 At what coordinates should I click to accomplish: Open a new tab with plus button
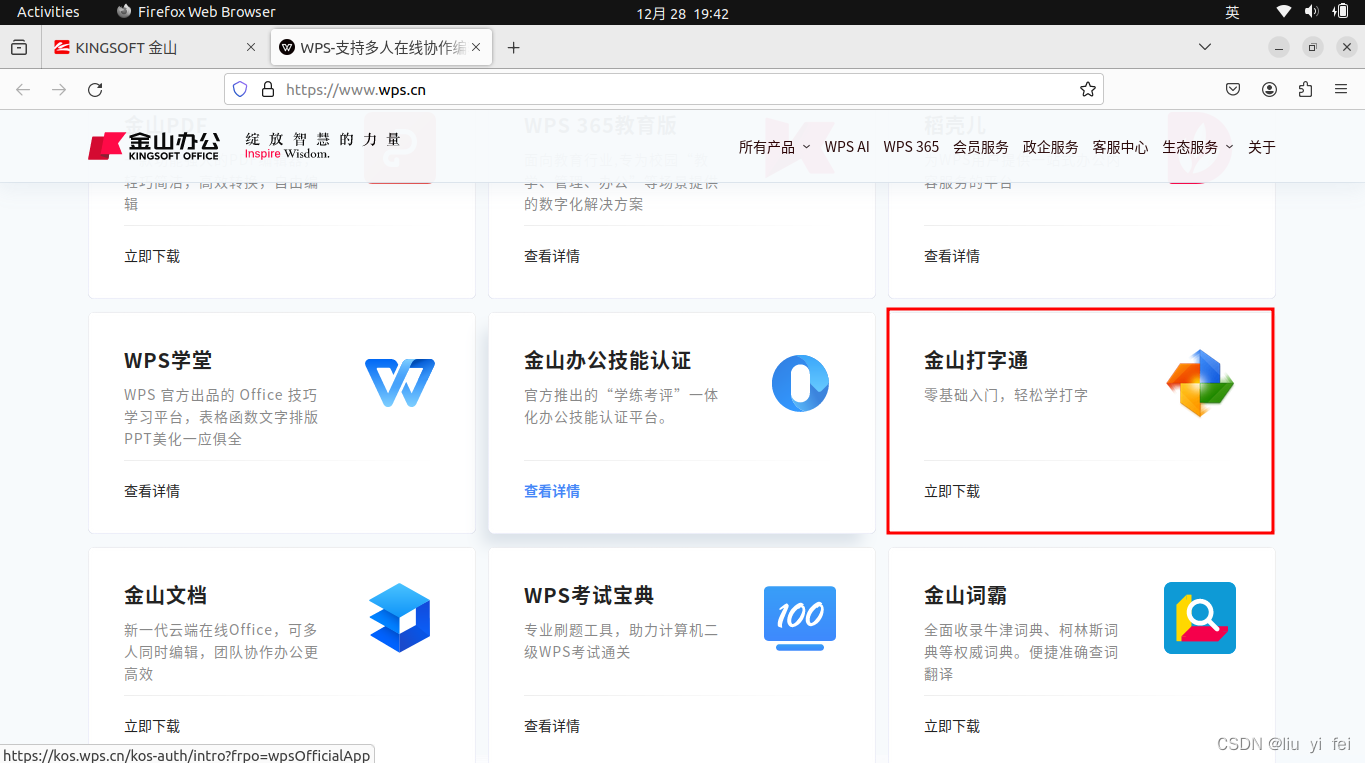click(x=514, y=47)
